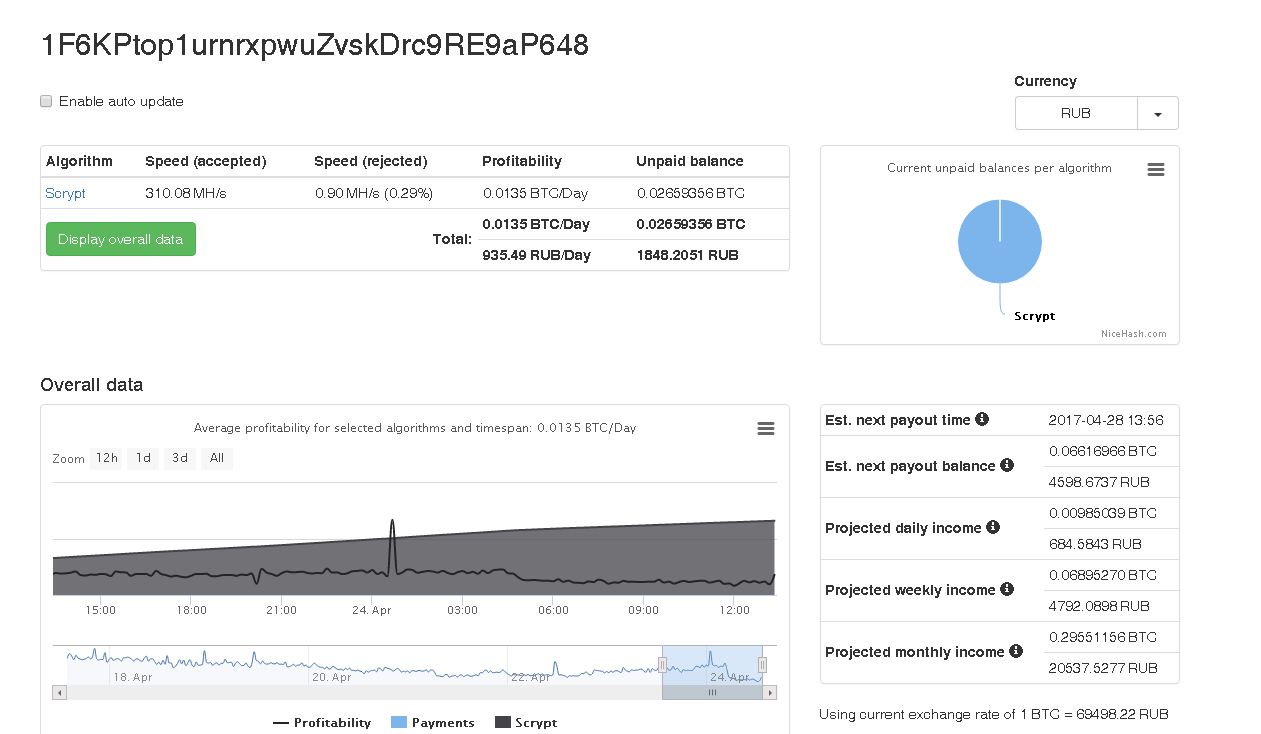The height and width of the screenshot is (734, 1261).
Task: Open the pie chart hamburger menu
Action: 1155,170
